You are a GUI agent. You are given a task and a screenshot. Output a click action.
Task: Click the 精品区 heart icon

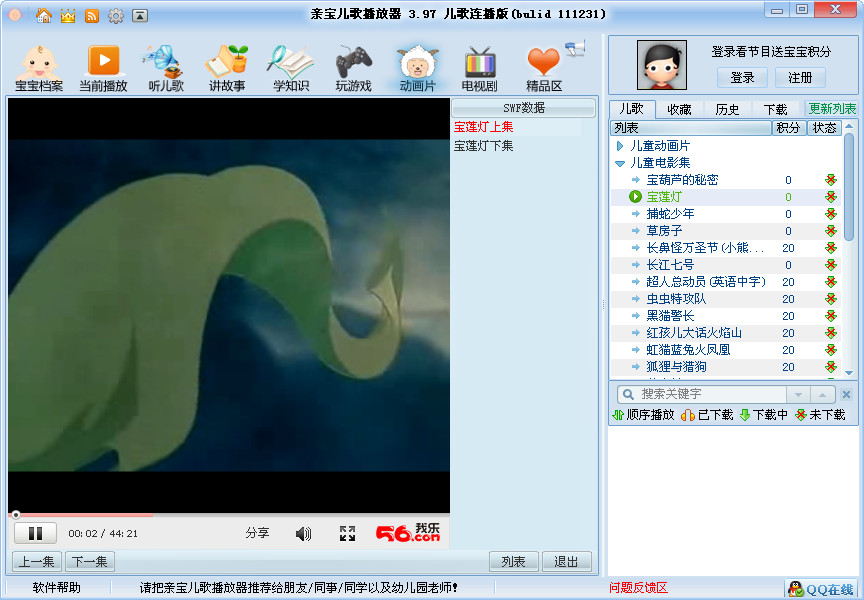tap(544, 67)
